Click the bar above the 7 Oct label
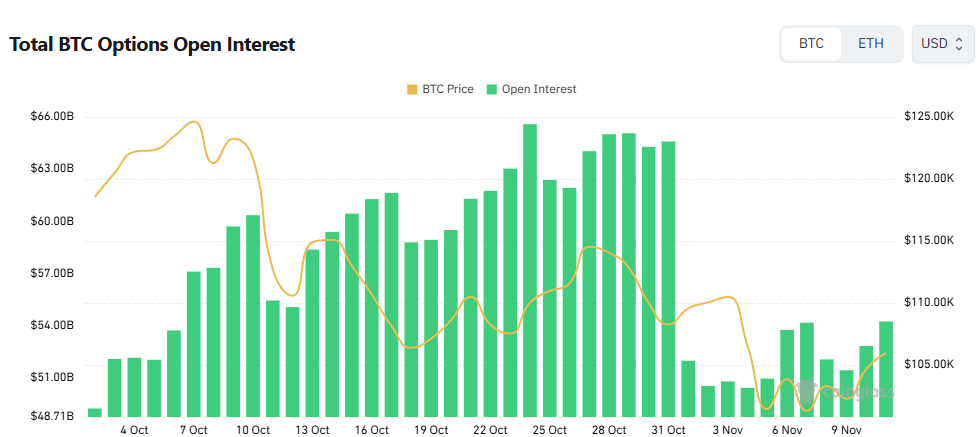 194,343
